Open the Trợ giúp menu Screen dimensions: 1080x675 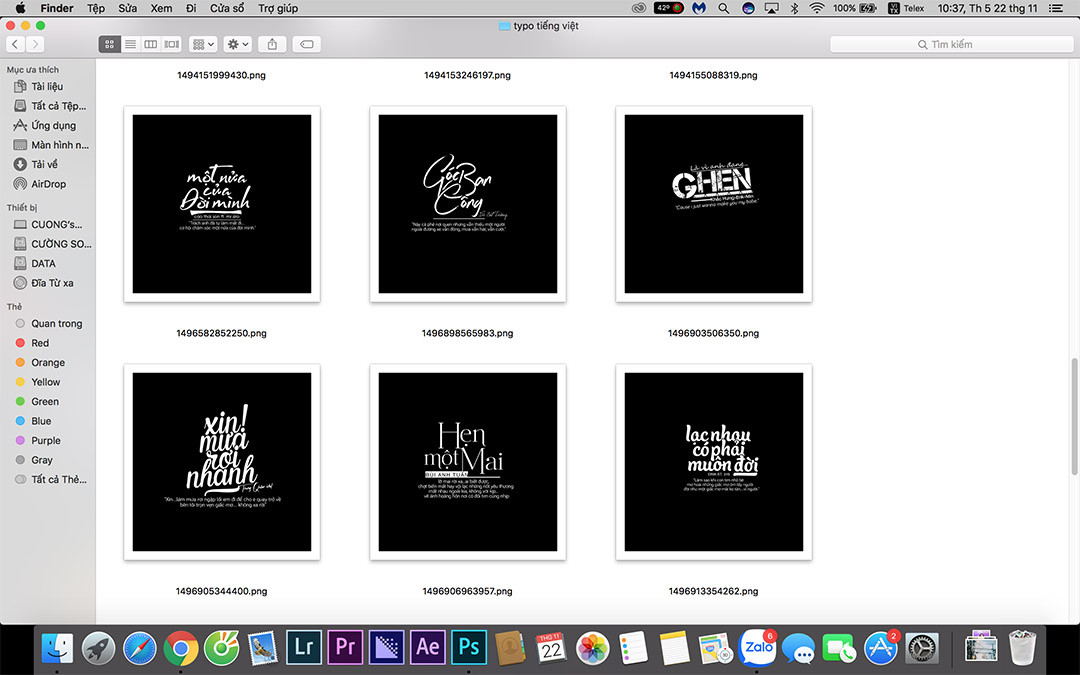(278, 8)
